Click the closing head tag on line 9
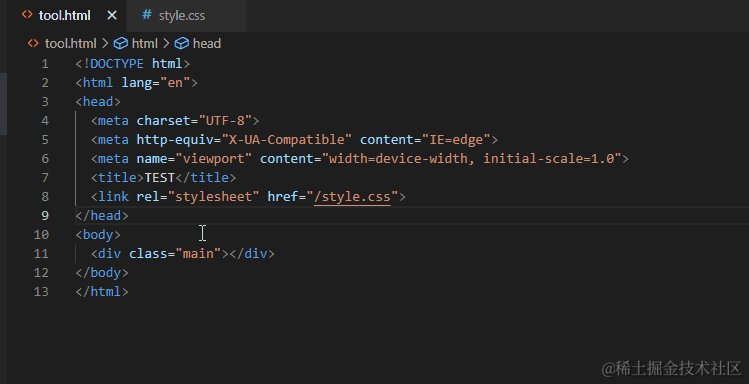Image resolution: width=749 pixels, height=384 pixels. tap(102, 215)
